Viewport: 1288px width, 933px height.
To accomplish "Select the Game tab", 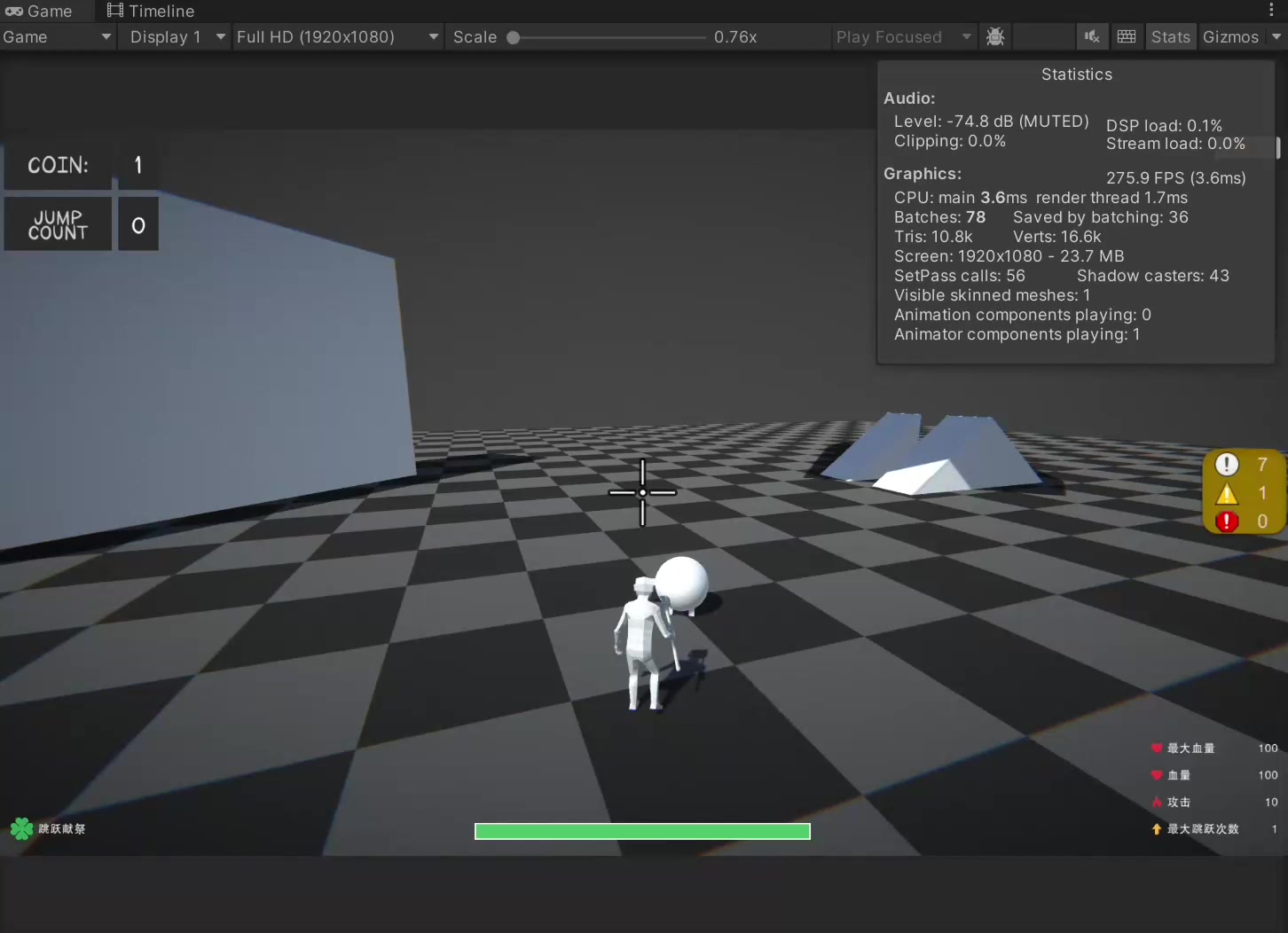I will click(x=39, y=12).
